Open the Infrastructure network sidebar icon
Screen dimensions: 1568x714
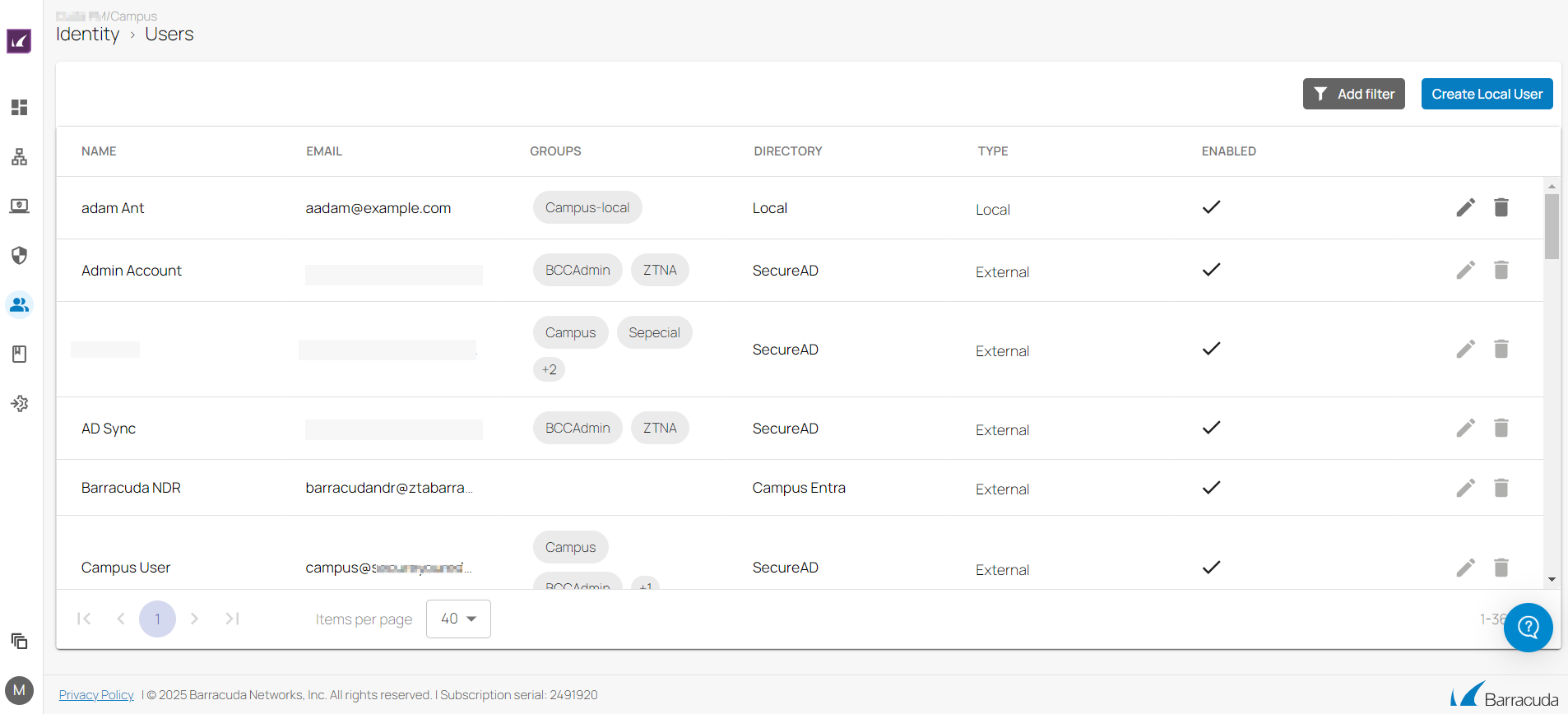point(19,156)
